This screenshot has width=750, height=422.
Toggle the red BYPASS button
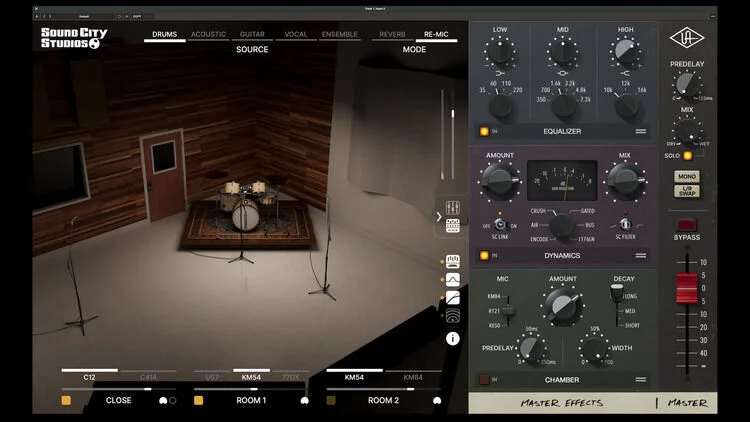[x=687, y=225]
